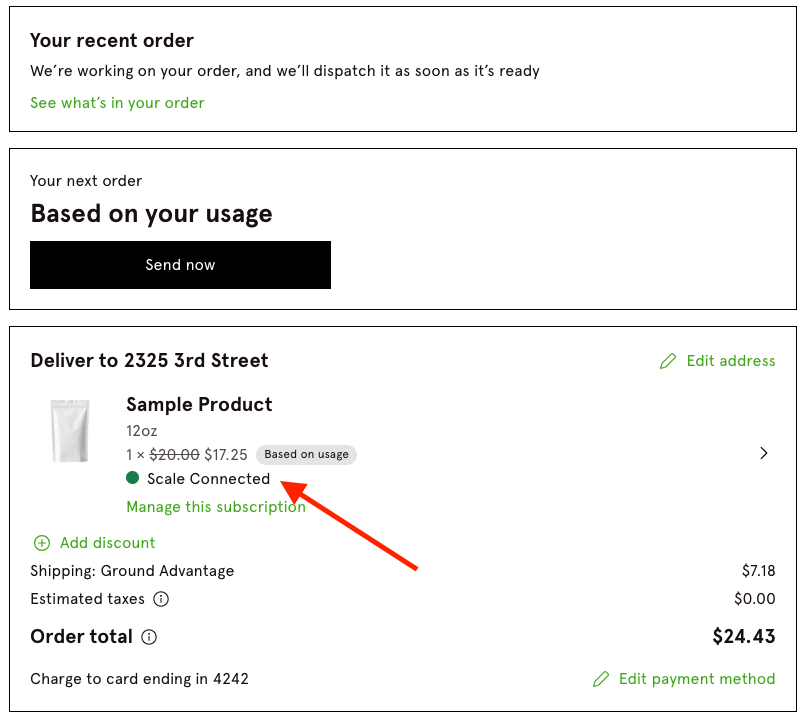The width and height of the screenshot is (806, 720).
Task: Click the info icon next to Estimated taxes
Action: pyautogui.click(x=161, y=599)
